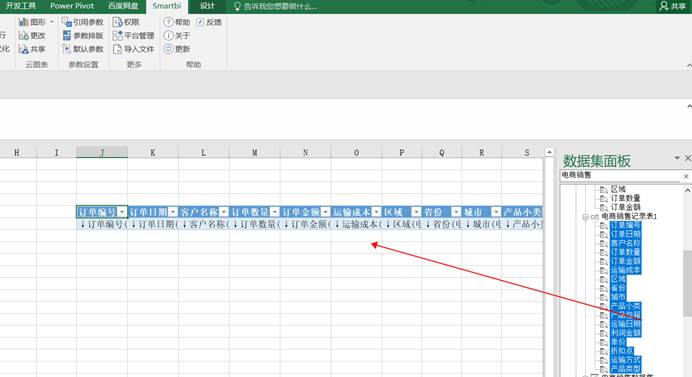Open the 权限 settings
The width and height of the screenshot is (692, 377).
(x=126, y=22)
